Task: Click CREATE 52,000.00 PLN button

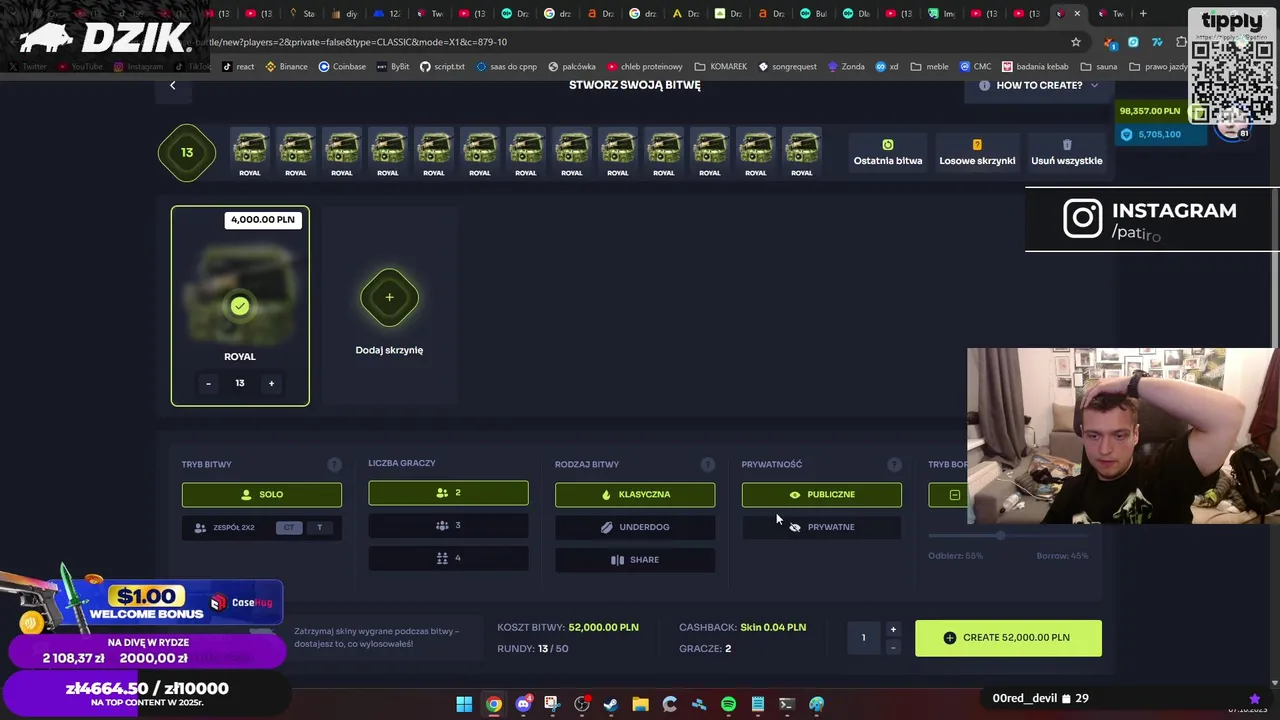Action: coord(1008,638)
